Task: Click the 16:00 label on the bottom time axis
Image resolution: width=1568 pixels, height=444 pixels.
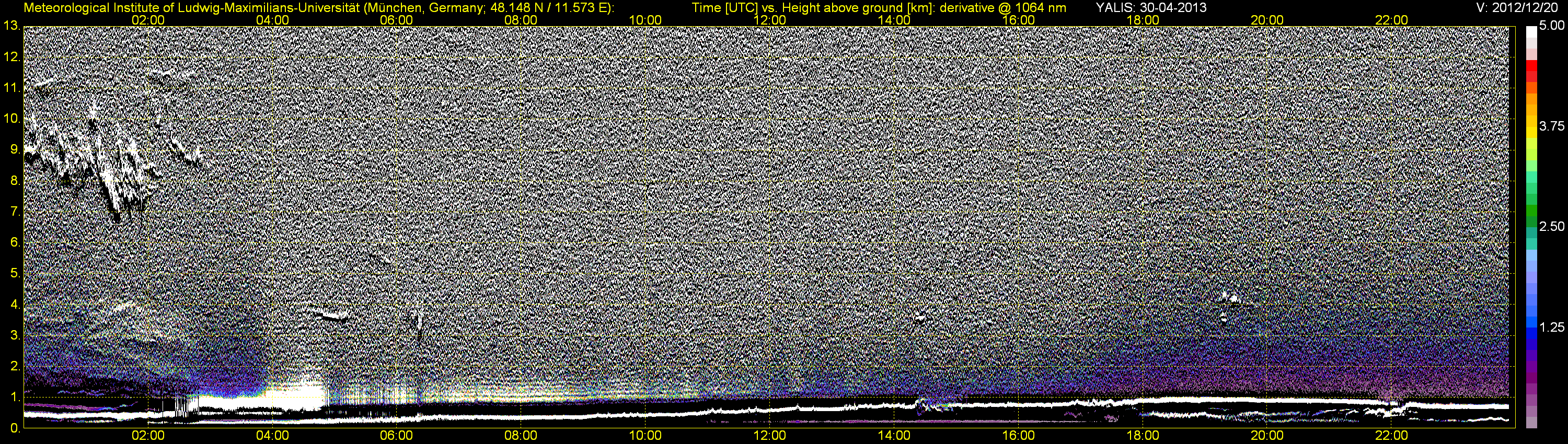Action: [x=1018, y=436]
